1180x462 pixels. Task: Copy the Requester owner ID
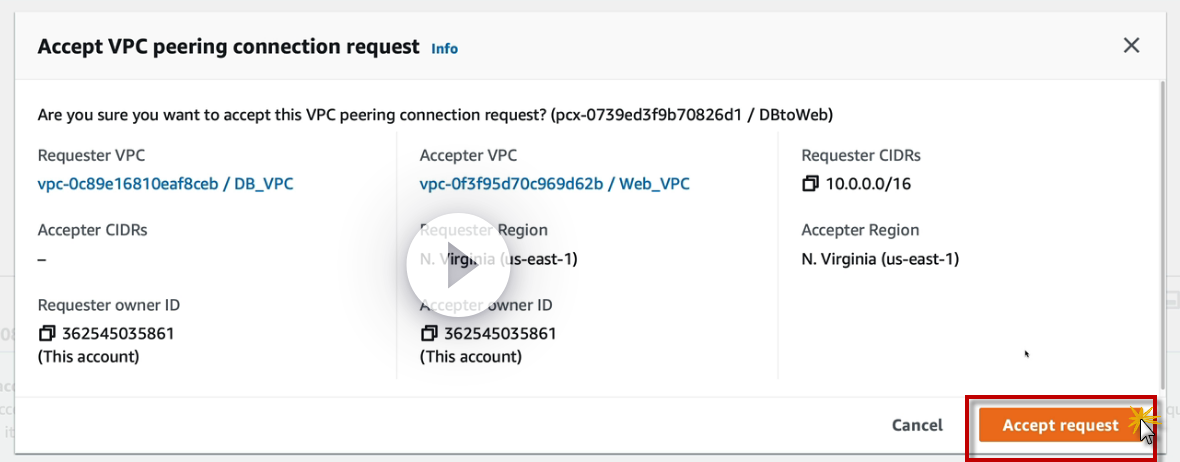pyautogui.click(x=46, y=333)
